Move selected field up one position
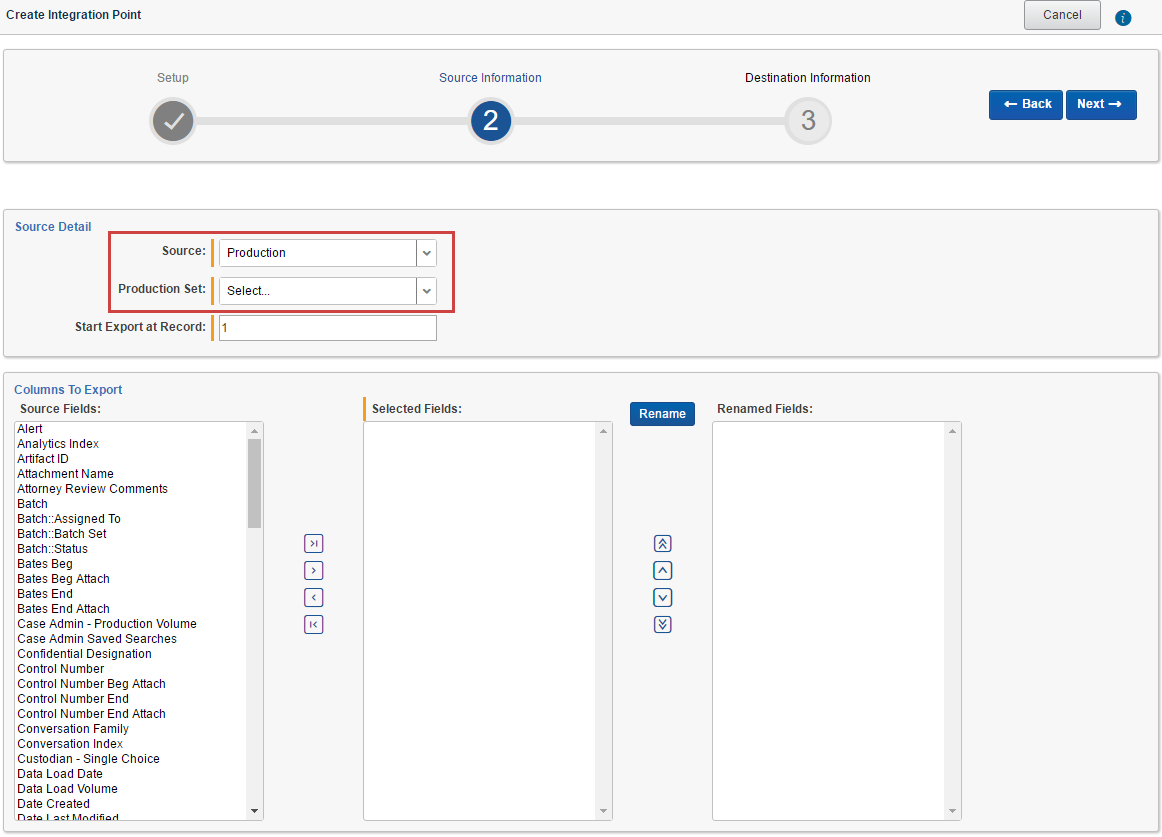This screenshot has width=1162, height=837. (663, 570)
